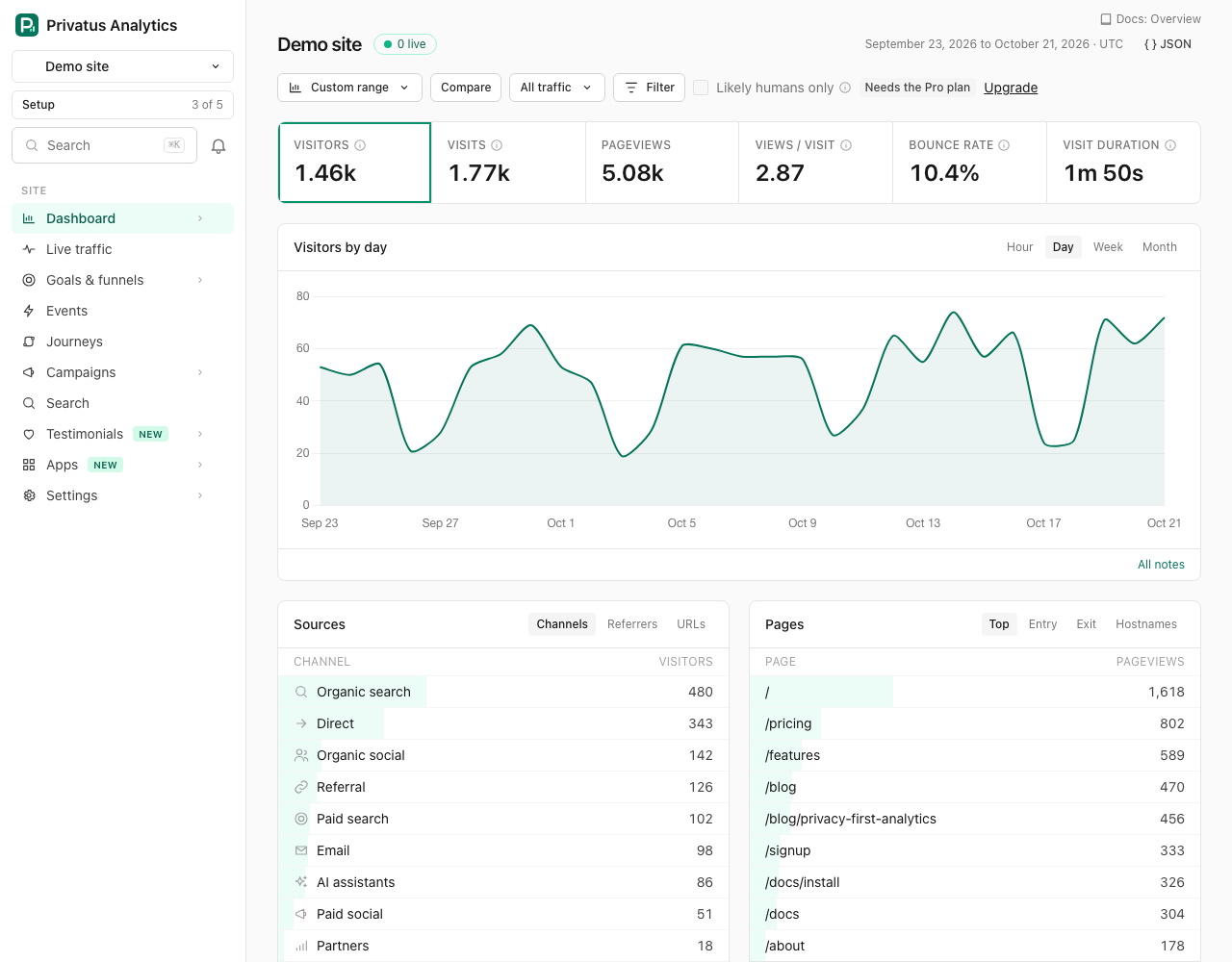Open notifications bell icon
Image resolution: width=1232 pixels, height=962 pixels.
tap(218, 146)
